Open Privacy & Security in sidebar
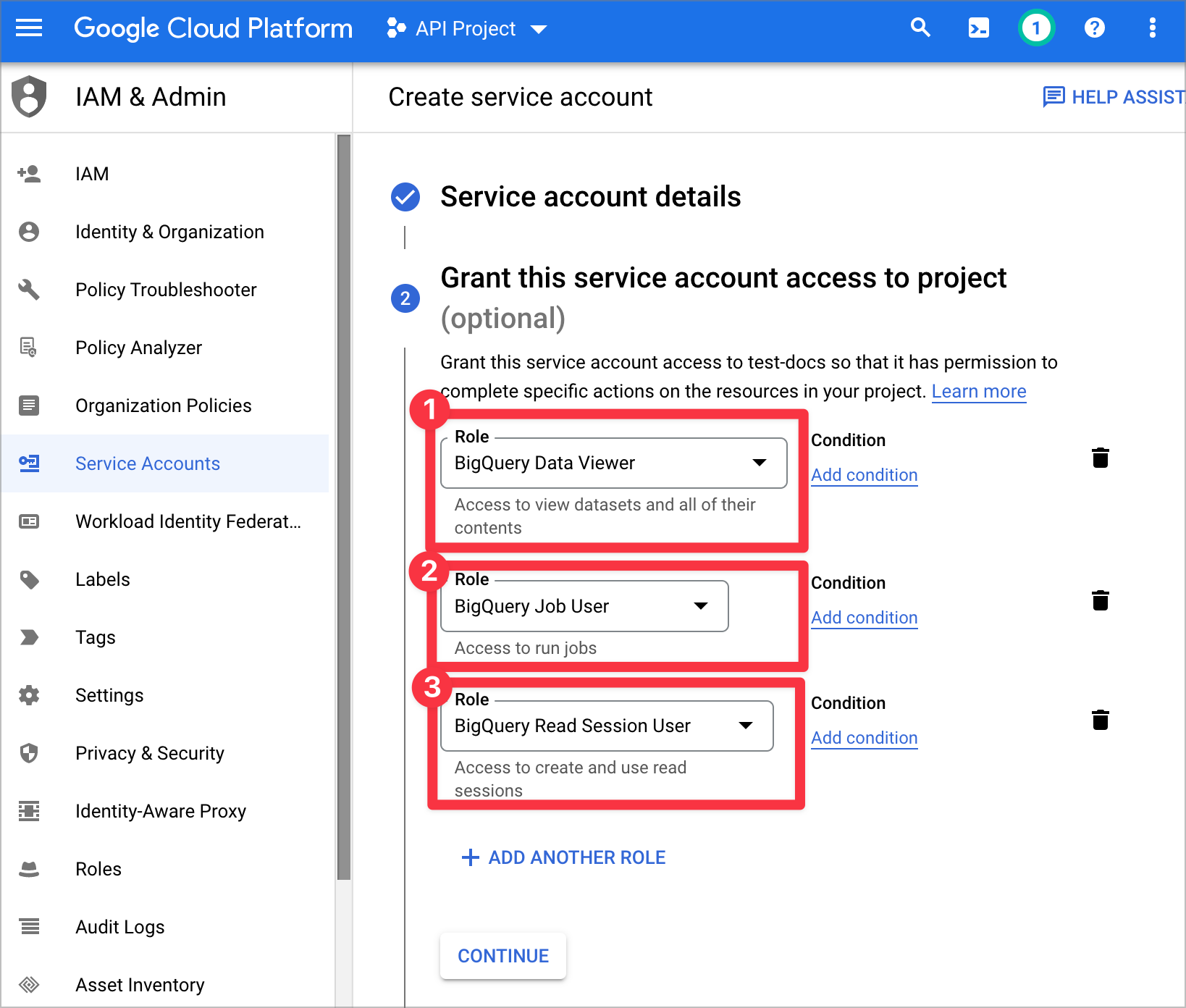 (165, 753)
